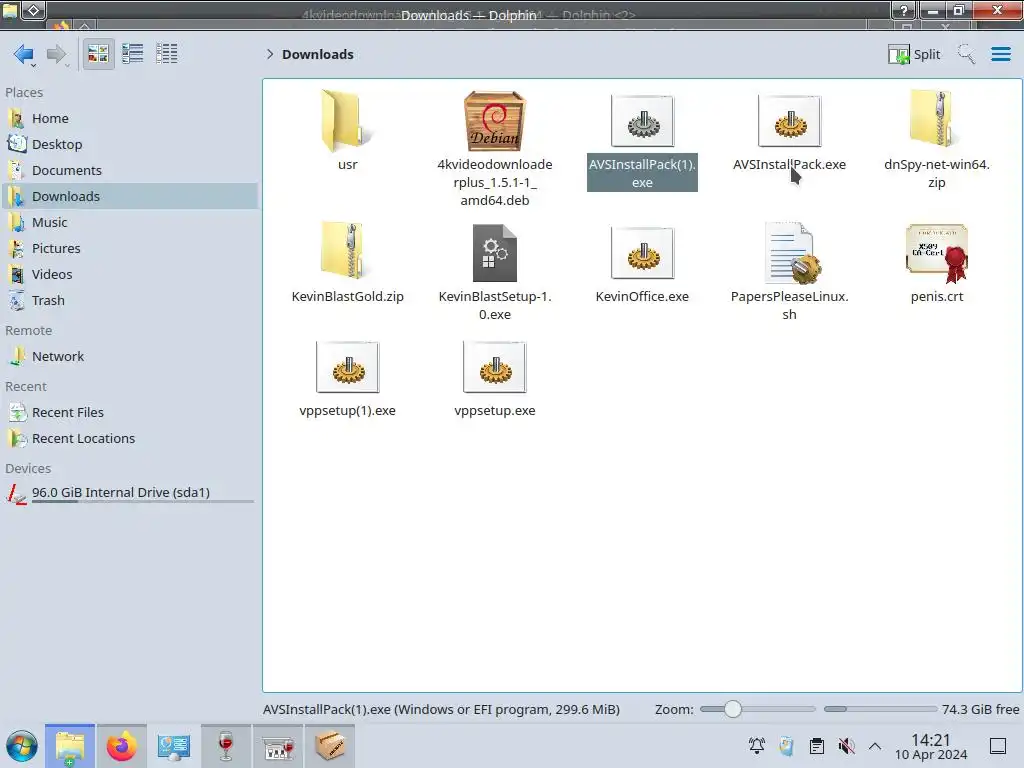Open Pictures in Places

click(x=130, y=249)
